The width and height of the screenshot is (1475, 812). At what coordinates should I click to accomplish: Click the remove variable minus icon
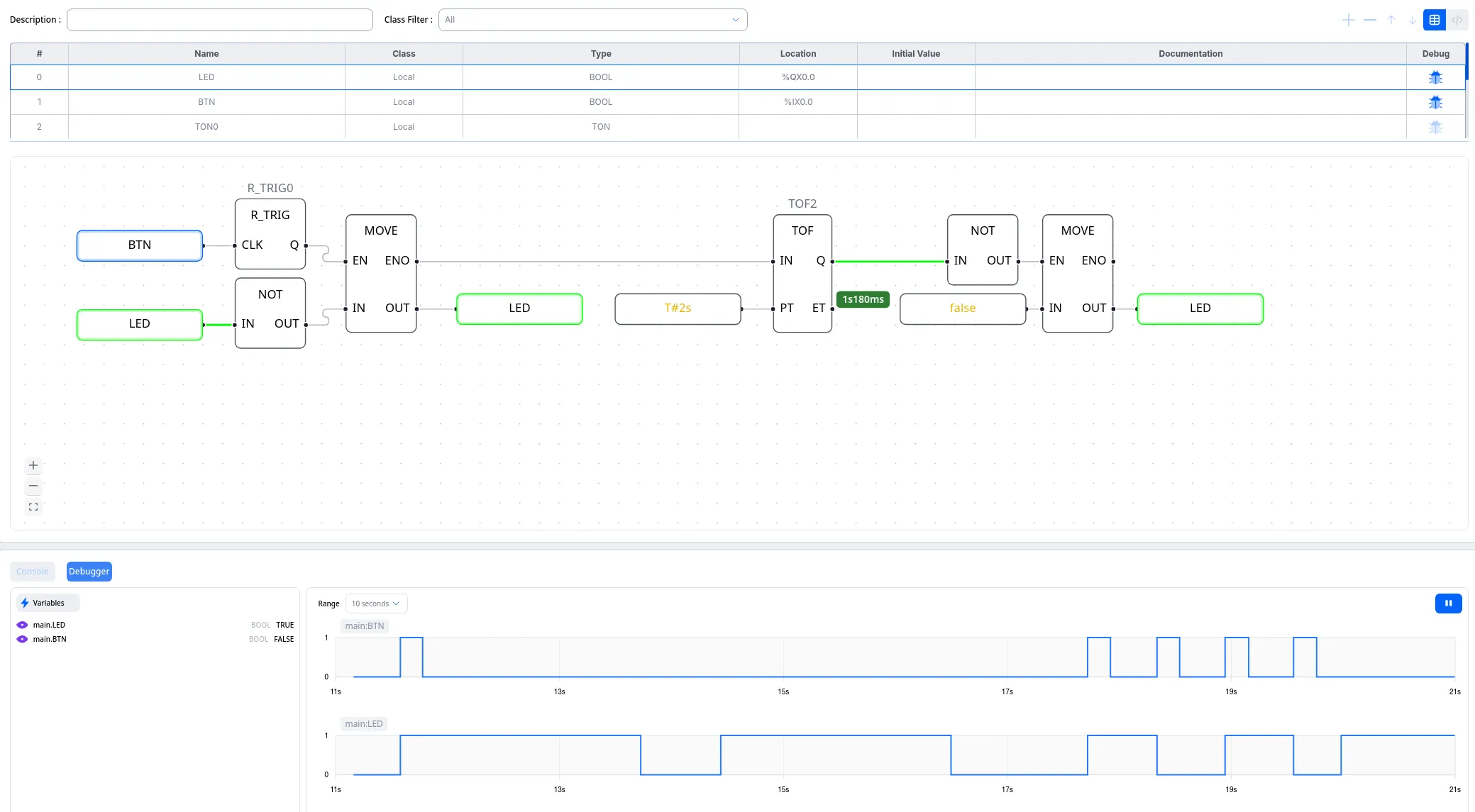1370,20
